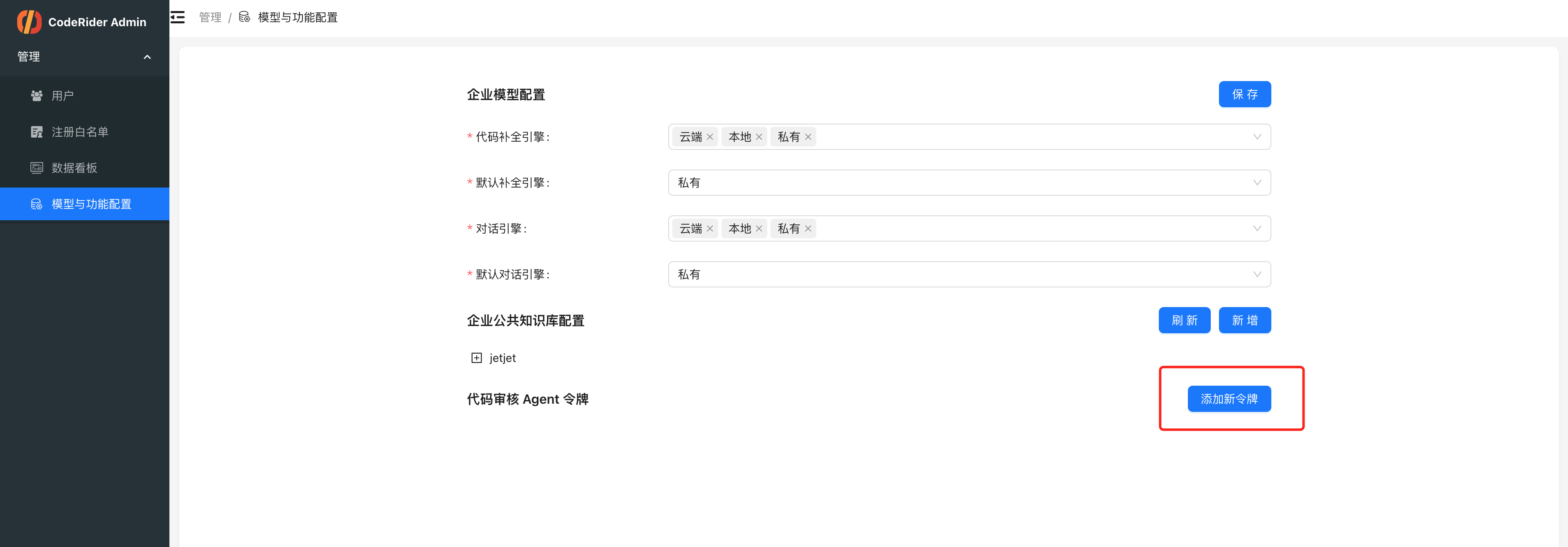The width and height of the screenshot is (1568, 547).
Task: Click the 保存 button
Action: [x=1245, y=95]
